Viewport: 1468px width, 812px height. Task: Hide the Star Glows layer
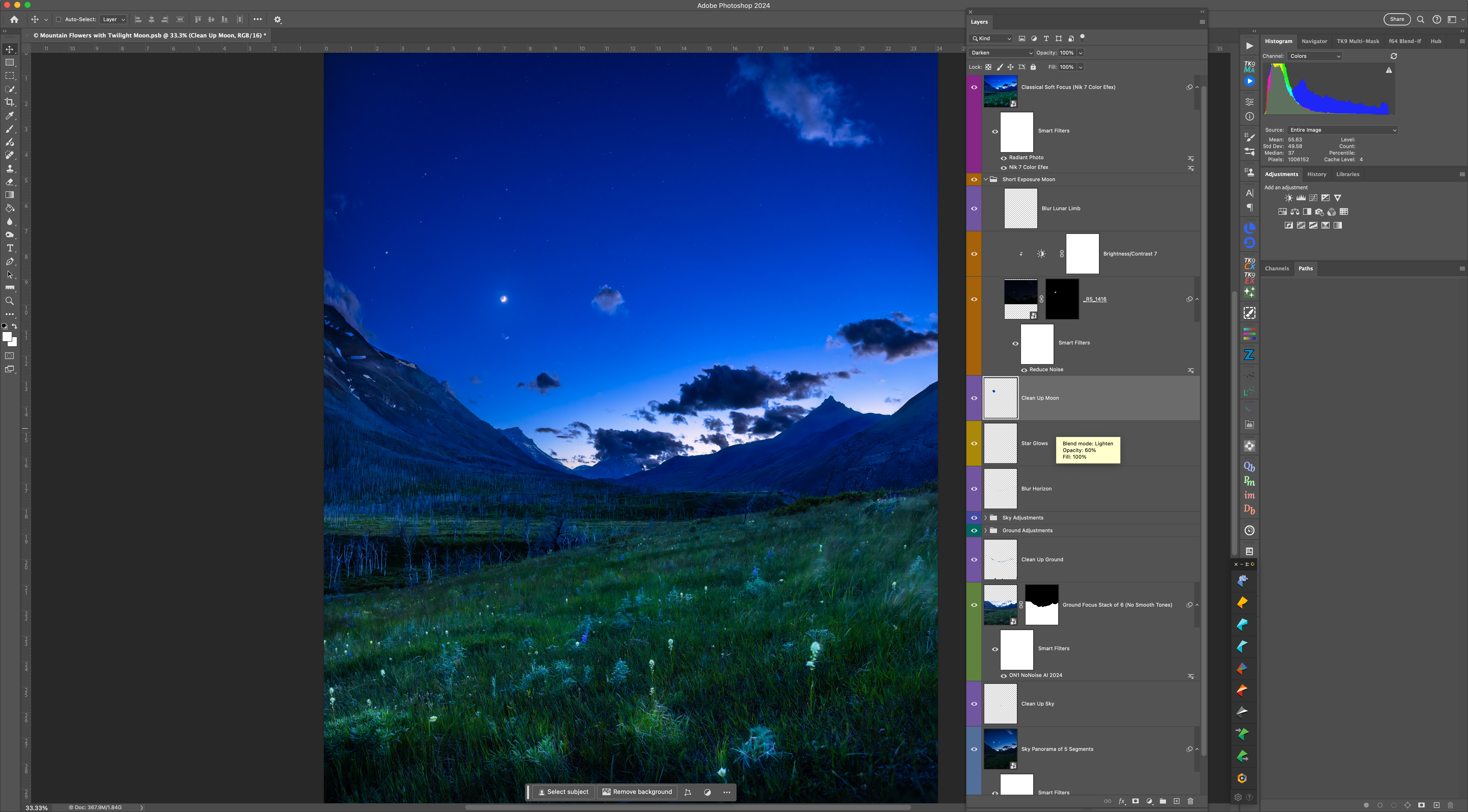point(974,443)
